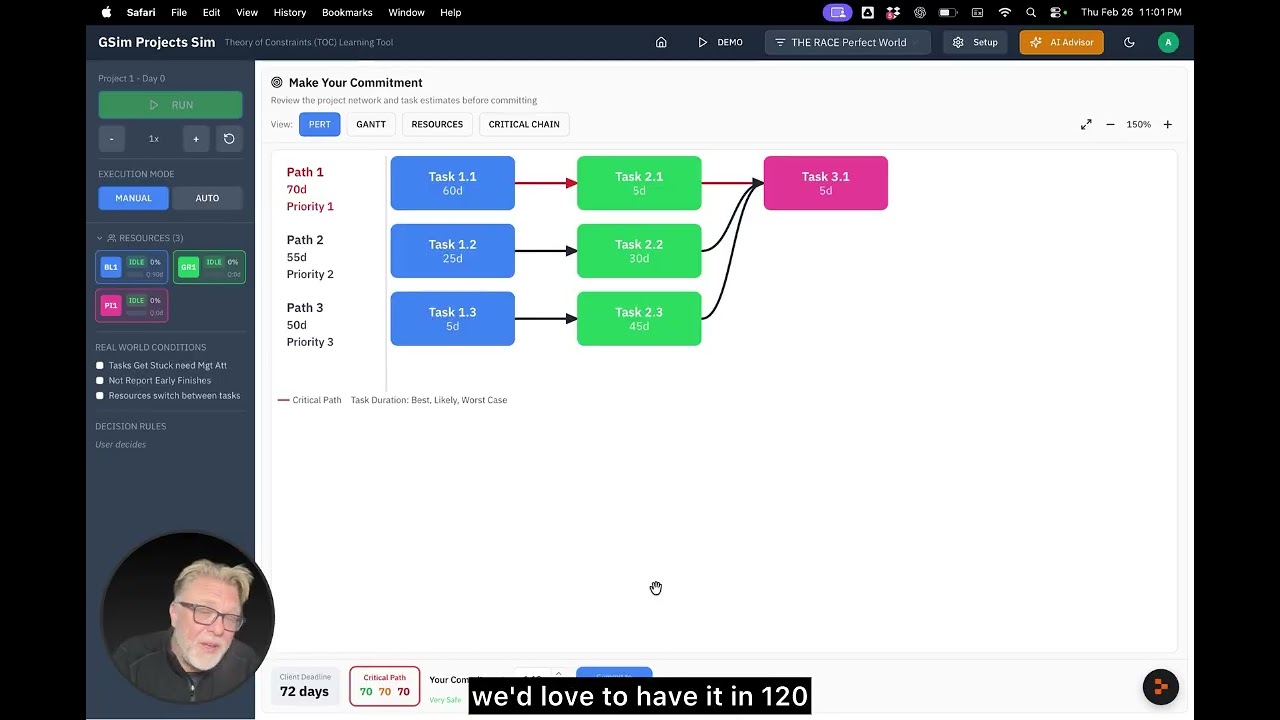Viewport: 1280px width, 720px height.
Task: Click the Critical Path 70 70 70 box
Action: pyautogui.click(x=384, y=685)
